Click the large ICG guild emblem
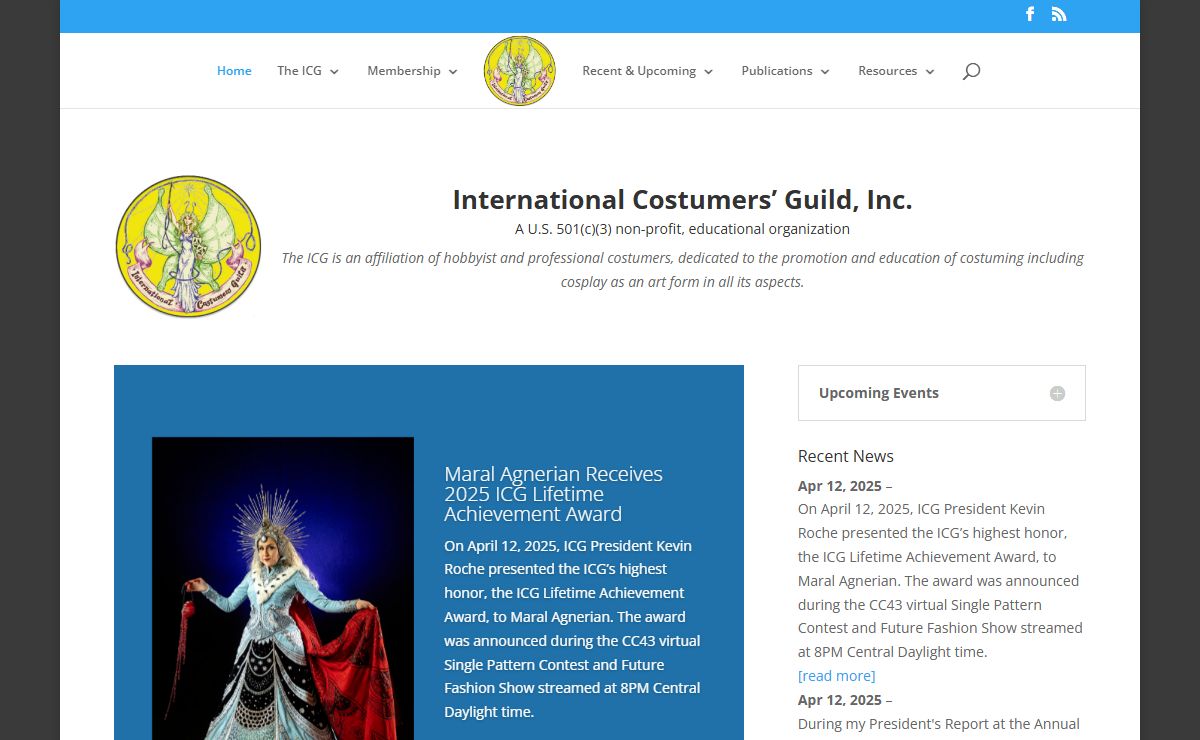Image resolution: width=1200 pixels, height=740 pixels. (x=188, y=247)
